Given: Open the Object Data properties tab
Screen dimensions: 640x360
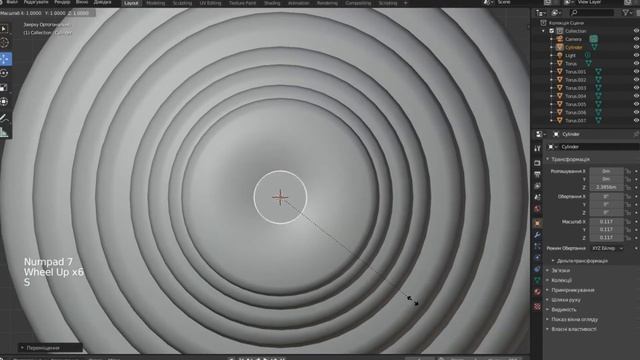Looking at the screenshot, I should coord(537,280).
